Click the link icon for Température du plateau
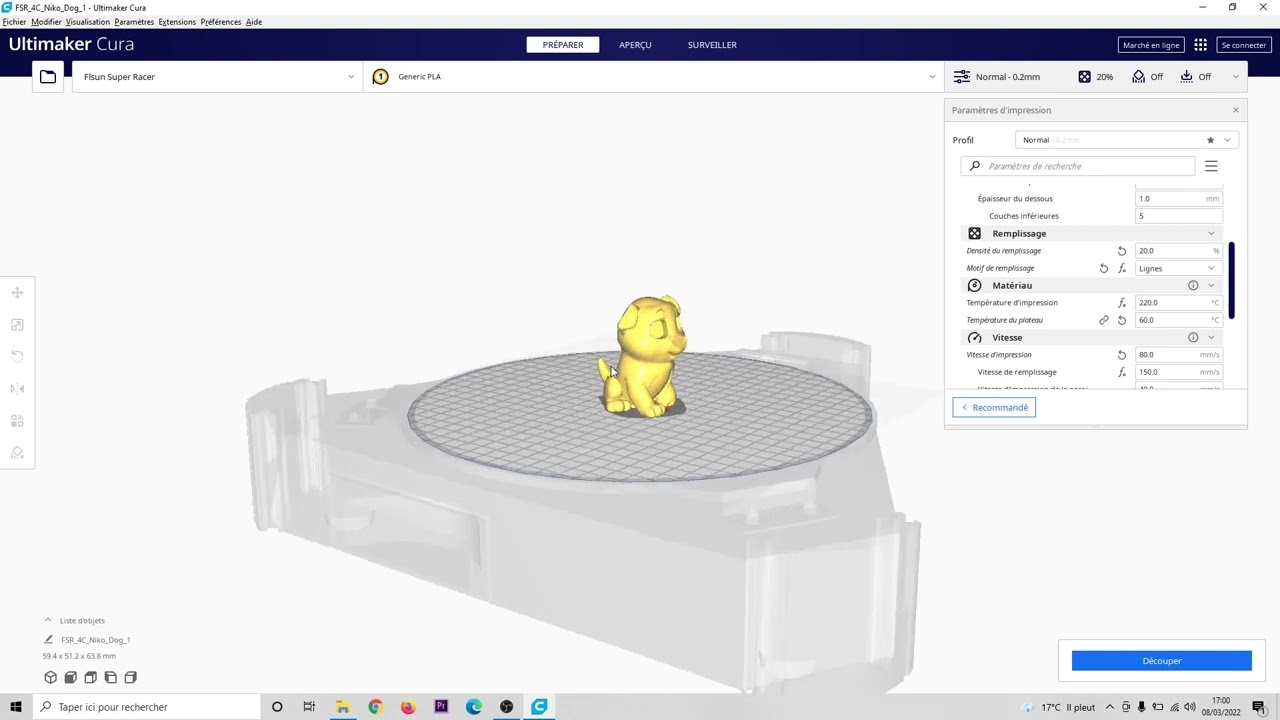The image size is (1280, 720). (1104, 320)
